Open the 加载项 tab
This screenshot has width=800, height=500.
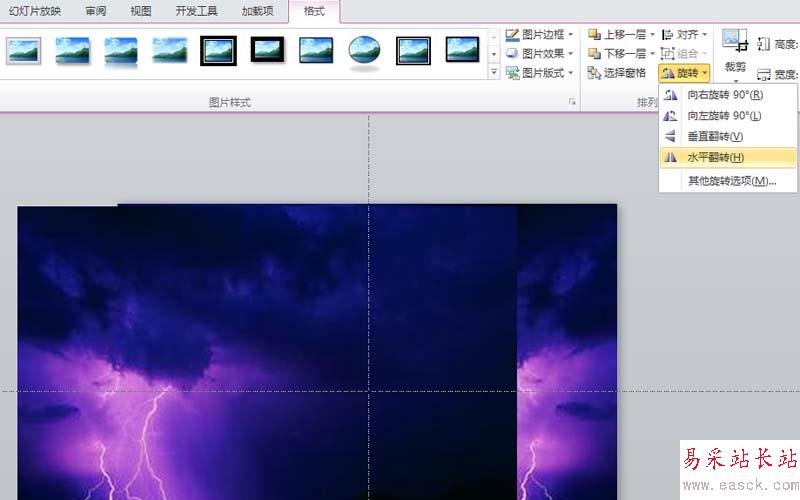tap(258, 11)
